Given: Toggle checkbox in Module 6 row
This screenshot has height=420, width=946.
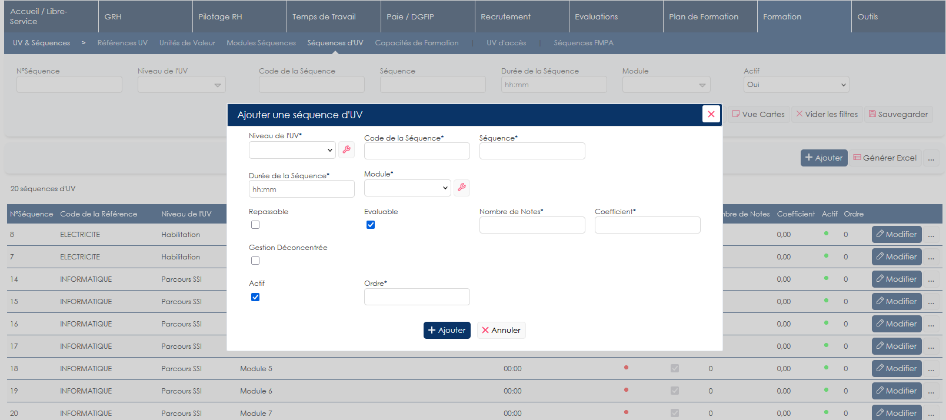Looking at the screenshot, I should [675, 391].
